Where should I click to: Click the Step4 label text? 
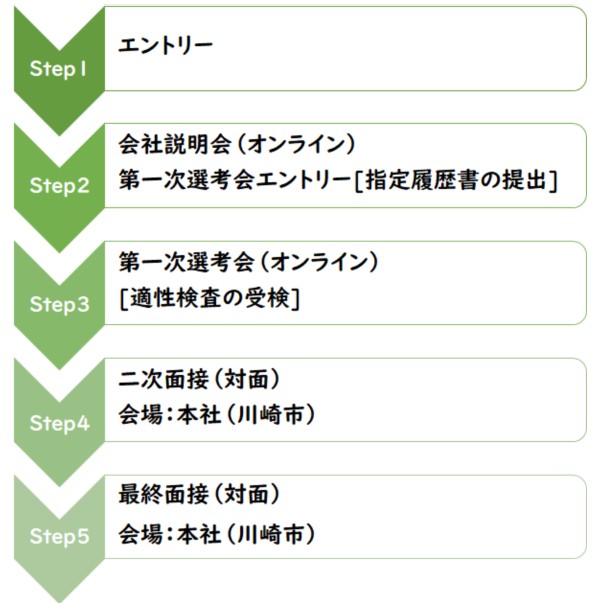tap(60, 423)
